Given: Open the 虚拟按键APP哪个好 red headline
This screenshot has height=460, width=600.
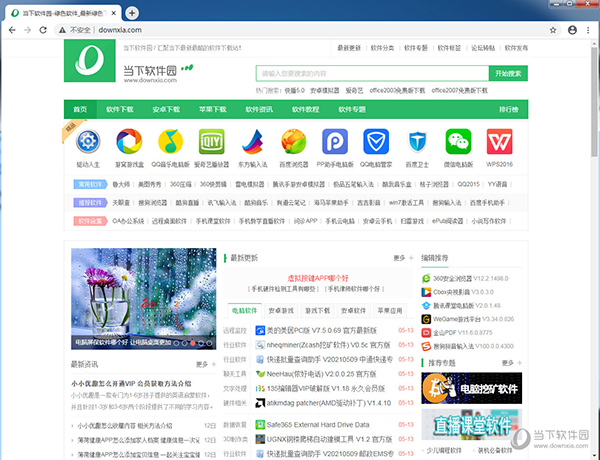Looking at the screenshot, I should [x=318, y=278].
